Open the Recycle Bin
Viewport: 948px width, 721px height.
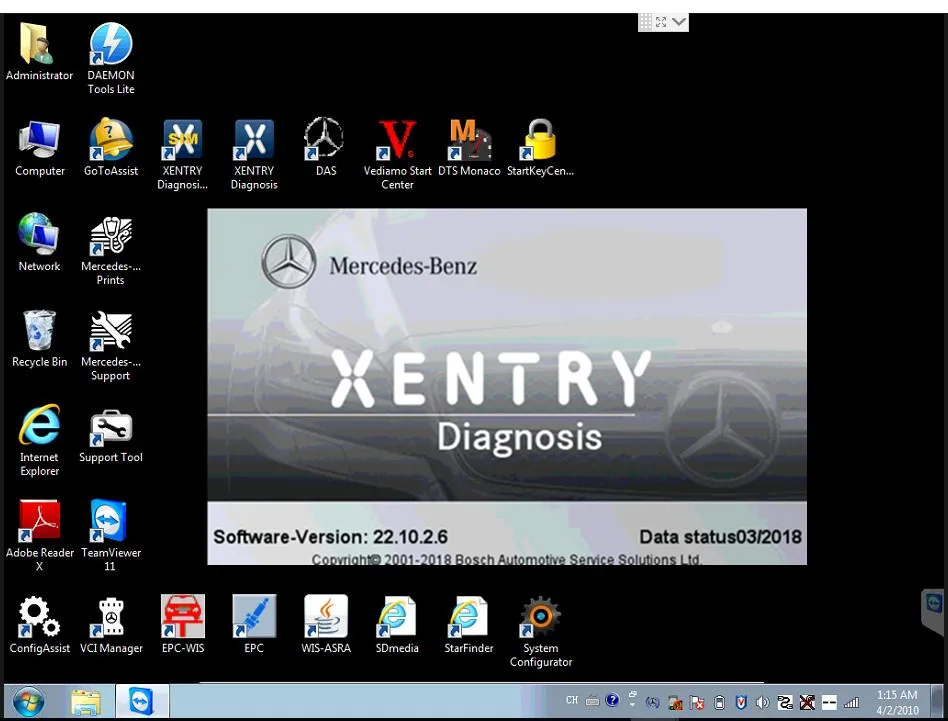coord(39,338)
